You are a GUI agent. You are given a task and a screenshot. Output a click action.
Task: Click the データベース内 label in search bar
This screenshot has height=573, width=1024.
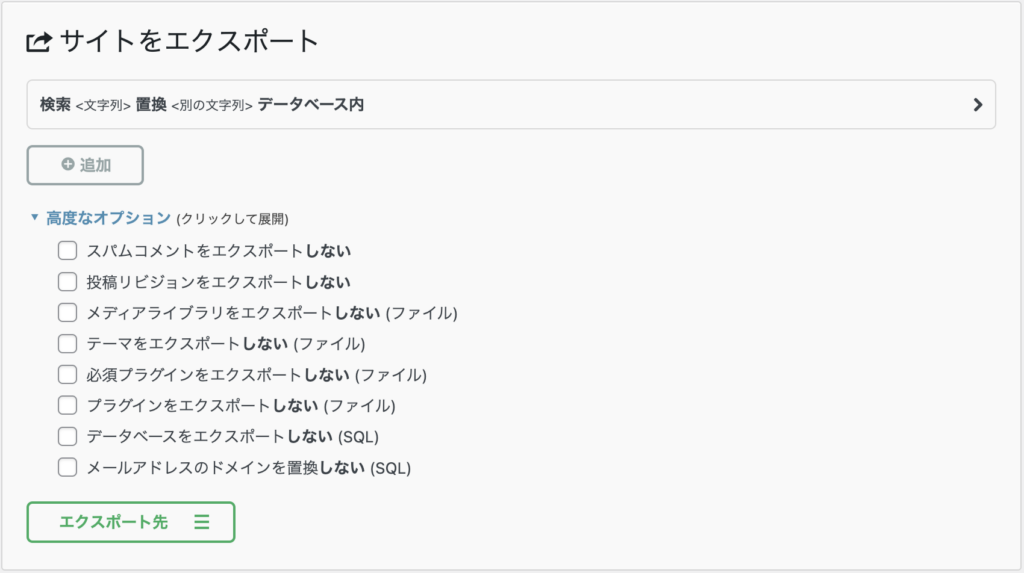pos(311,105)
